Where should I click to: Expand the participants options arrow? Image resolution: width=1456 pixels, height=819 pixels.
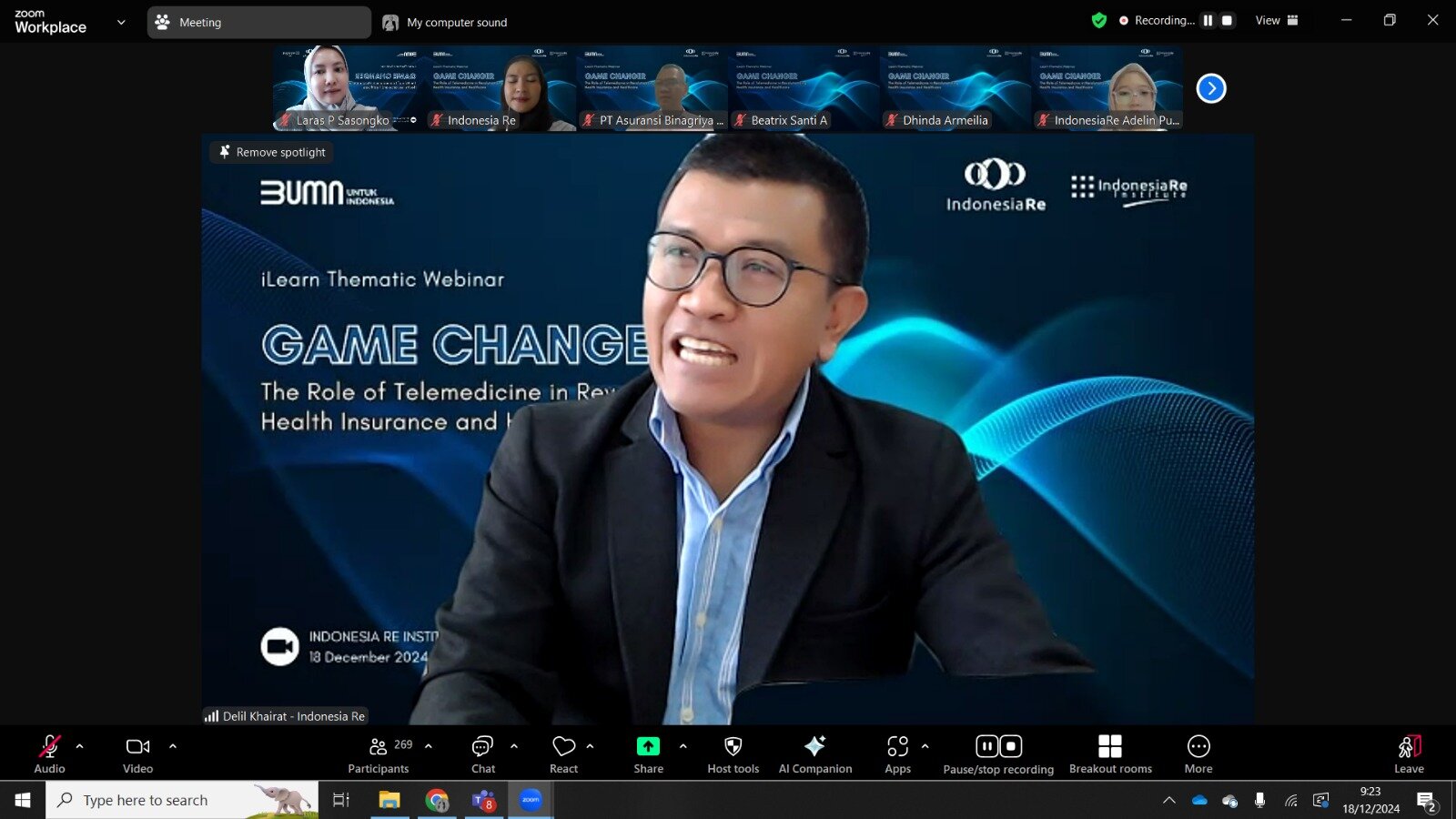(x=429, y=746)
